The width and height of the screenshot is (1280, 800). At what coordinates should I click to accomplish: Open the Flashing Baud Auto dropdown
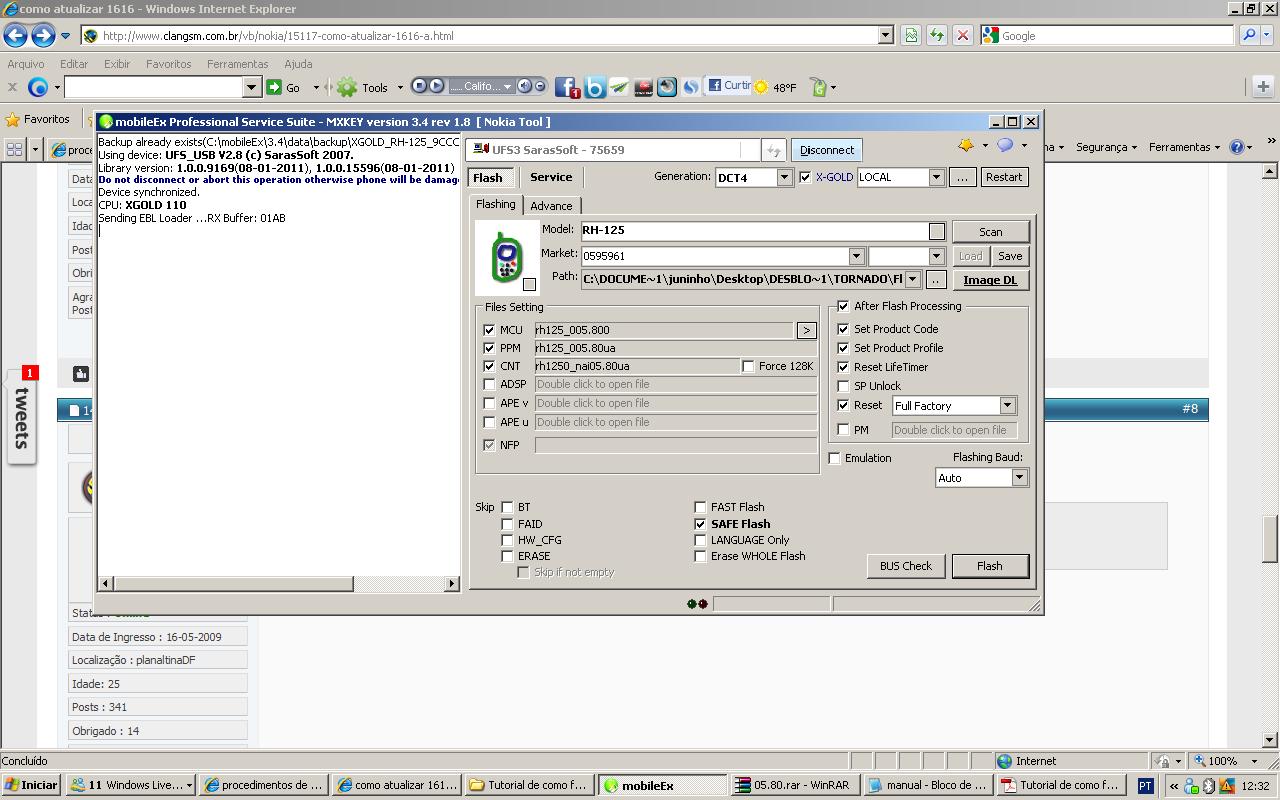click(x=1019, y=478)
